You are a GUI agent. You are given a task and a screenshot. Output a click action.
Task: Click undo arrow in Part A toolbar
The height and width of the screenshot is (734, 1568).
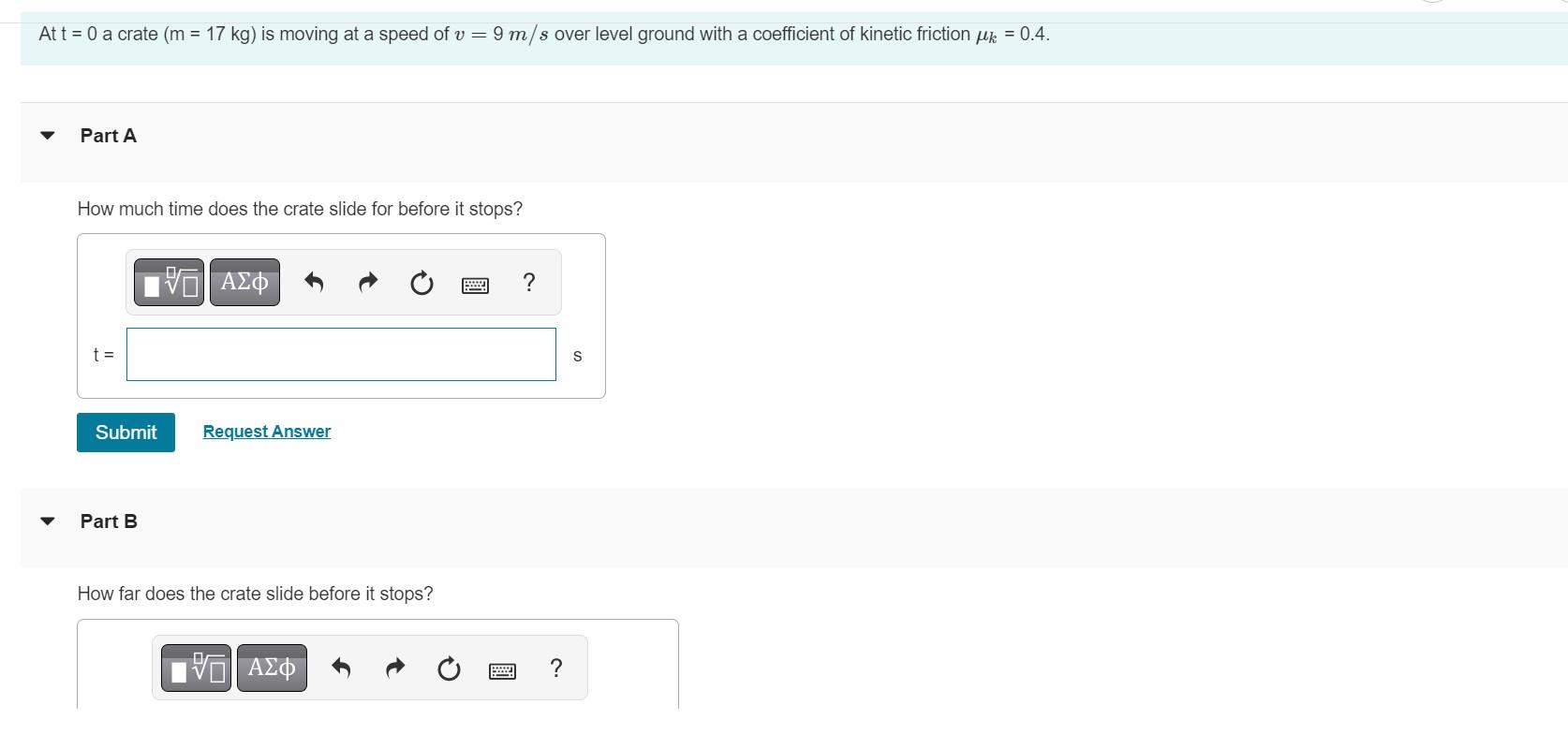(x=314, y=282)
